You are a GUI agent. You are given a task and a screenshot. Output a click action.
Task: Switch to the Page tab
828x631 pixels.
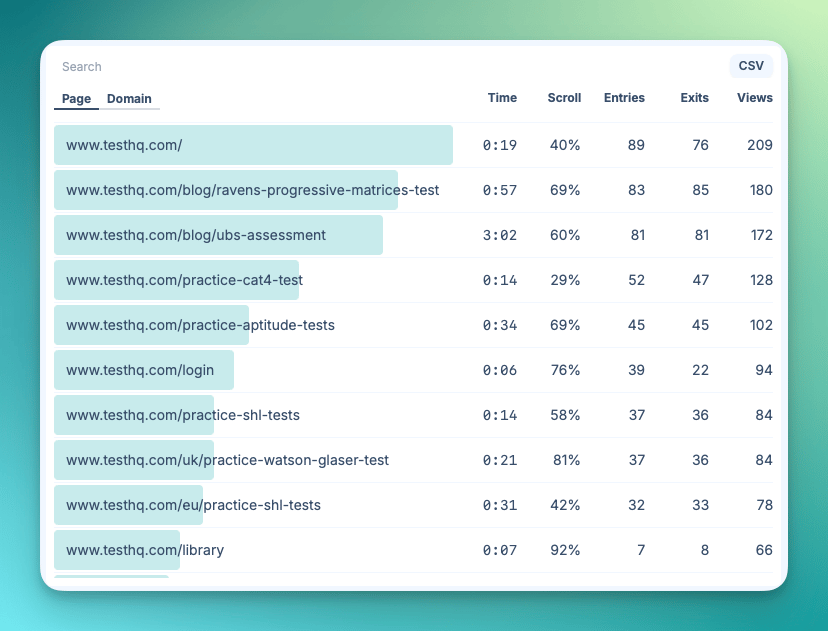[76, 99]
